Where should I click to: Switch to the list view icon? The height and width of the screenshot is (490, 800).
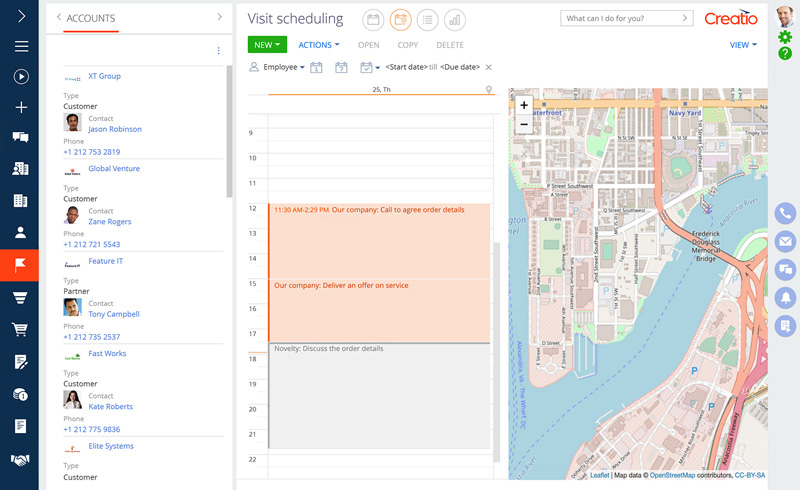coord(428,19)
